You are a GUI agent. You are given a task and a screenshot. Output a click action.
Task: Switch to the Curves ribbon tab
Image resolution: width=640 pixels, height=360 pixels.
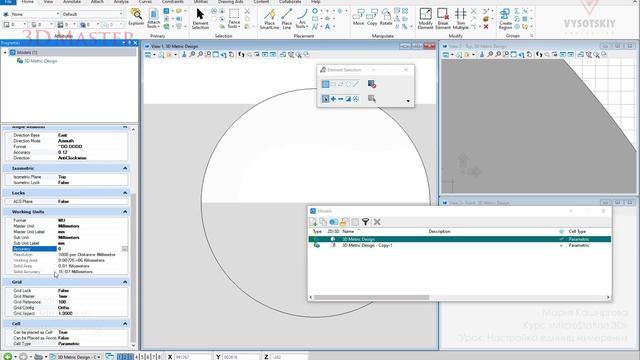click(145, 2)
